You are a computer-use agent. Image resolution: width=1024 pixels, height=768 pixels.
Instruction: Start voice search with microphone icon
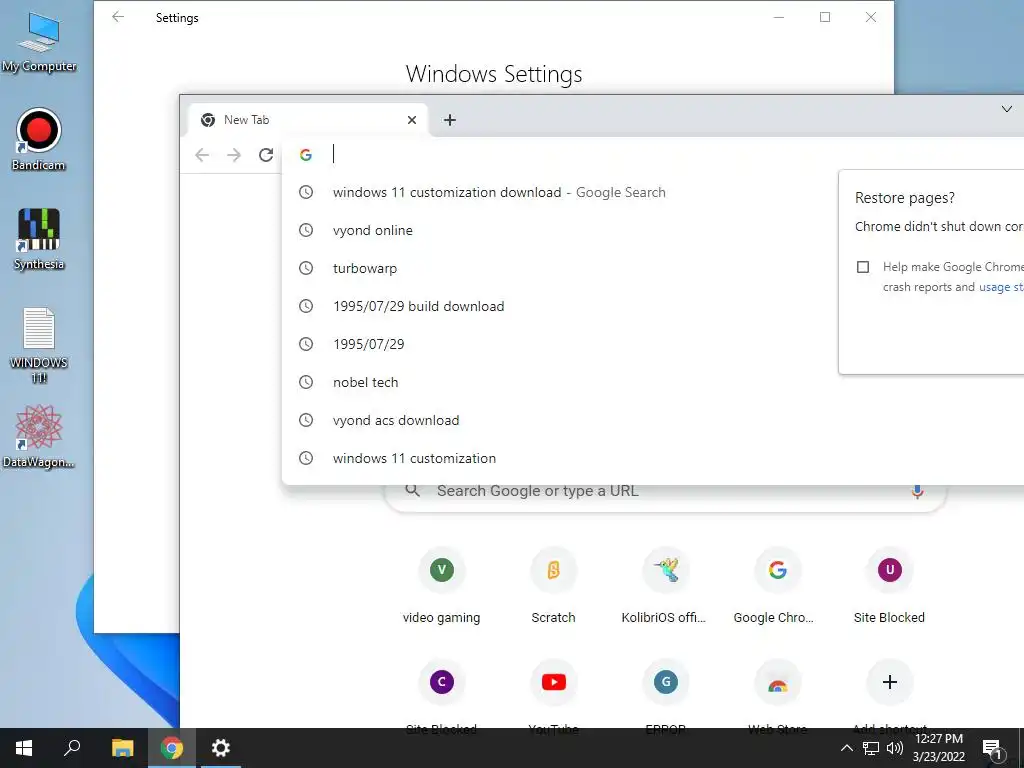917,491
